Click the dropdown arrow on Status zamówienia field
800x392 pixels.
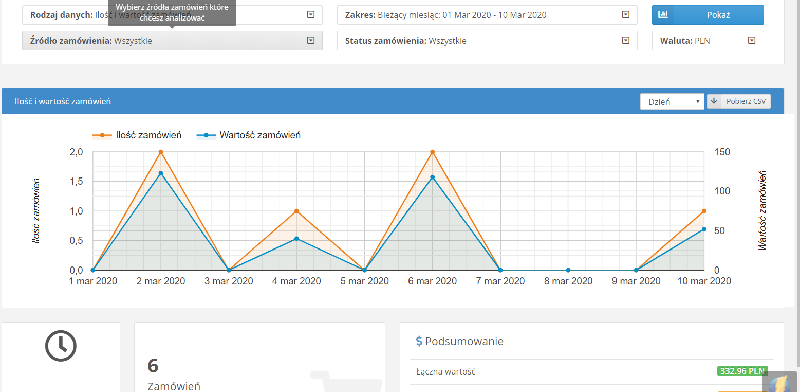(626, 41)
